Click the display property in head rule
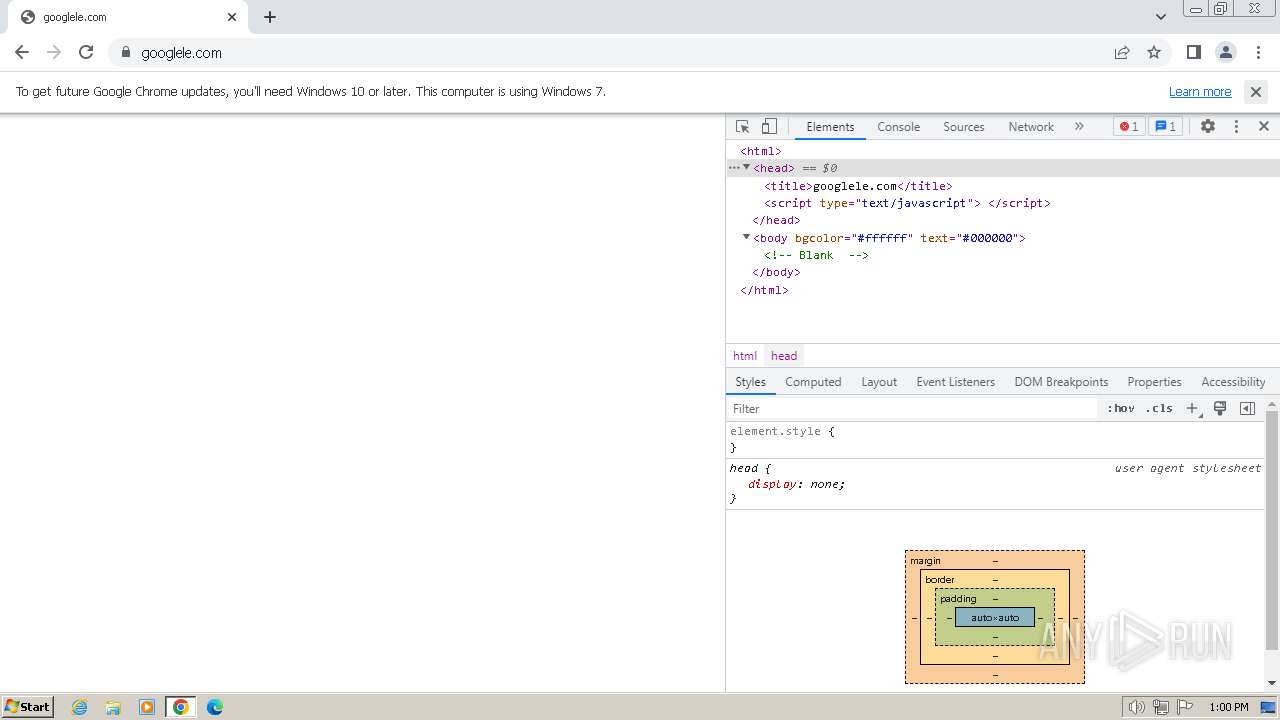This screenshot has height=720, width=1280. (772, 484)
